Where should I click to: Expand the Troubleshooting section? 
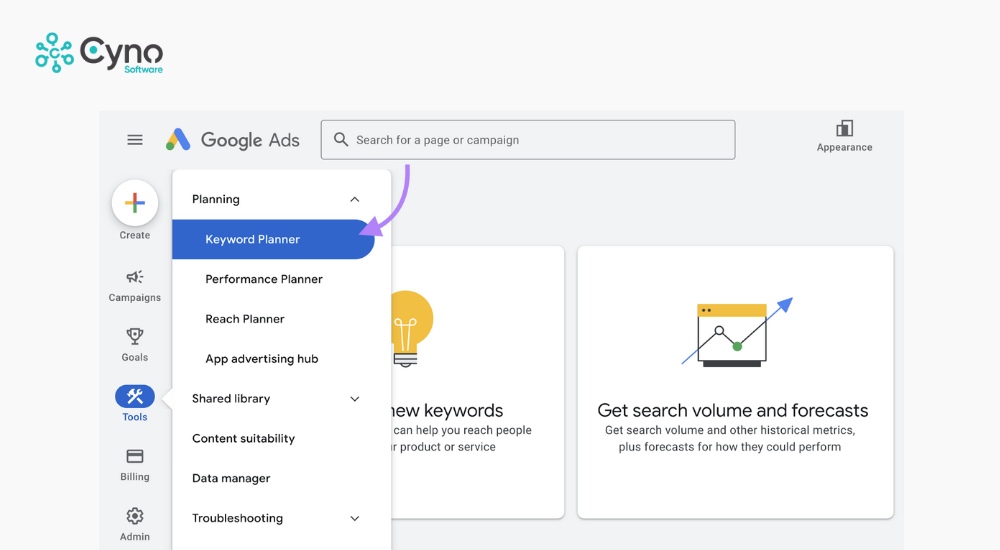point(354,519)
